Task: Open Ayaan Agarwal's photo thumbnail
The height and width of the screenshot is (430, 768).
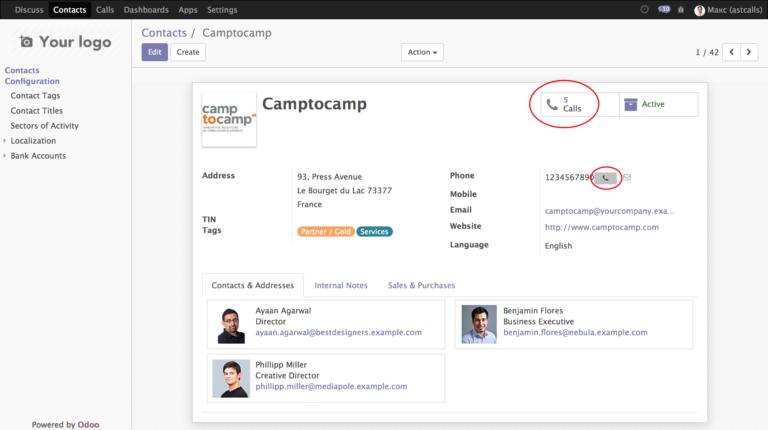Action: pos(231,324)
